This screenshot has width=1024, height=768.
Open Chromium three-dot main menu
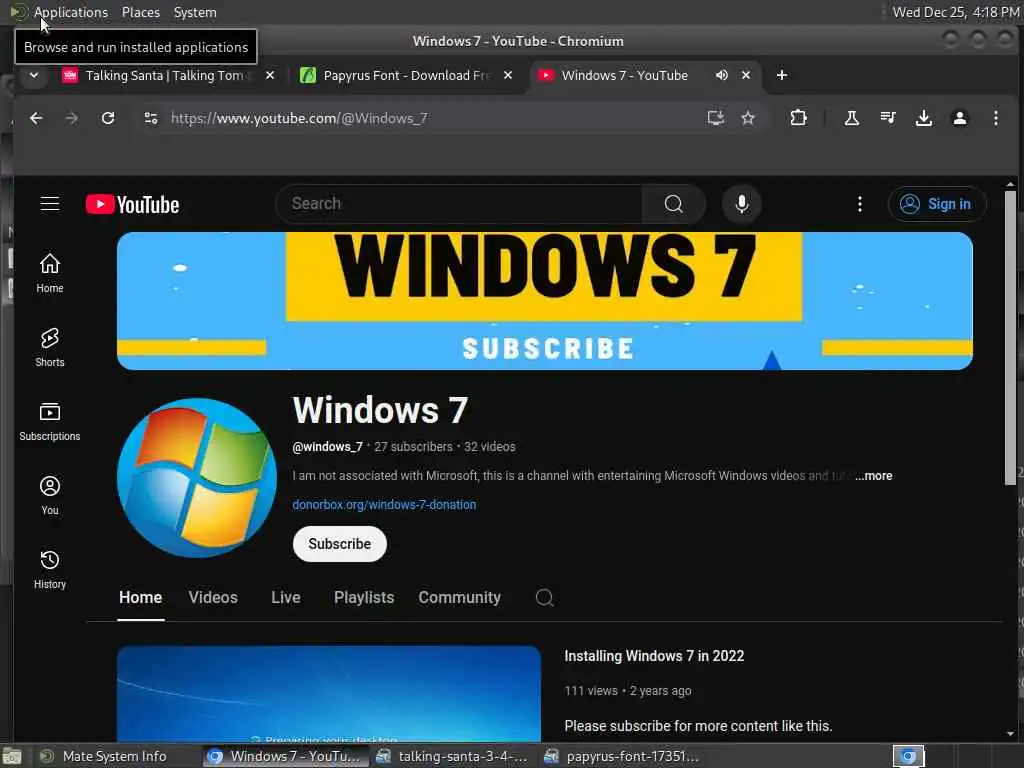tap(995, 118)
